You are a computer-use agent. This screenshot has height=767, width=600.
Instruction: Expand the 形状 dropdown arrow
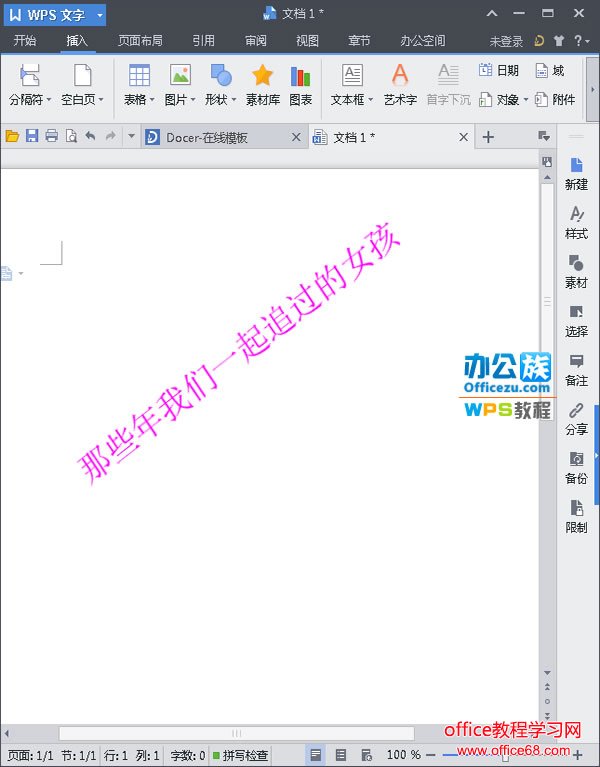234,100
